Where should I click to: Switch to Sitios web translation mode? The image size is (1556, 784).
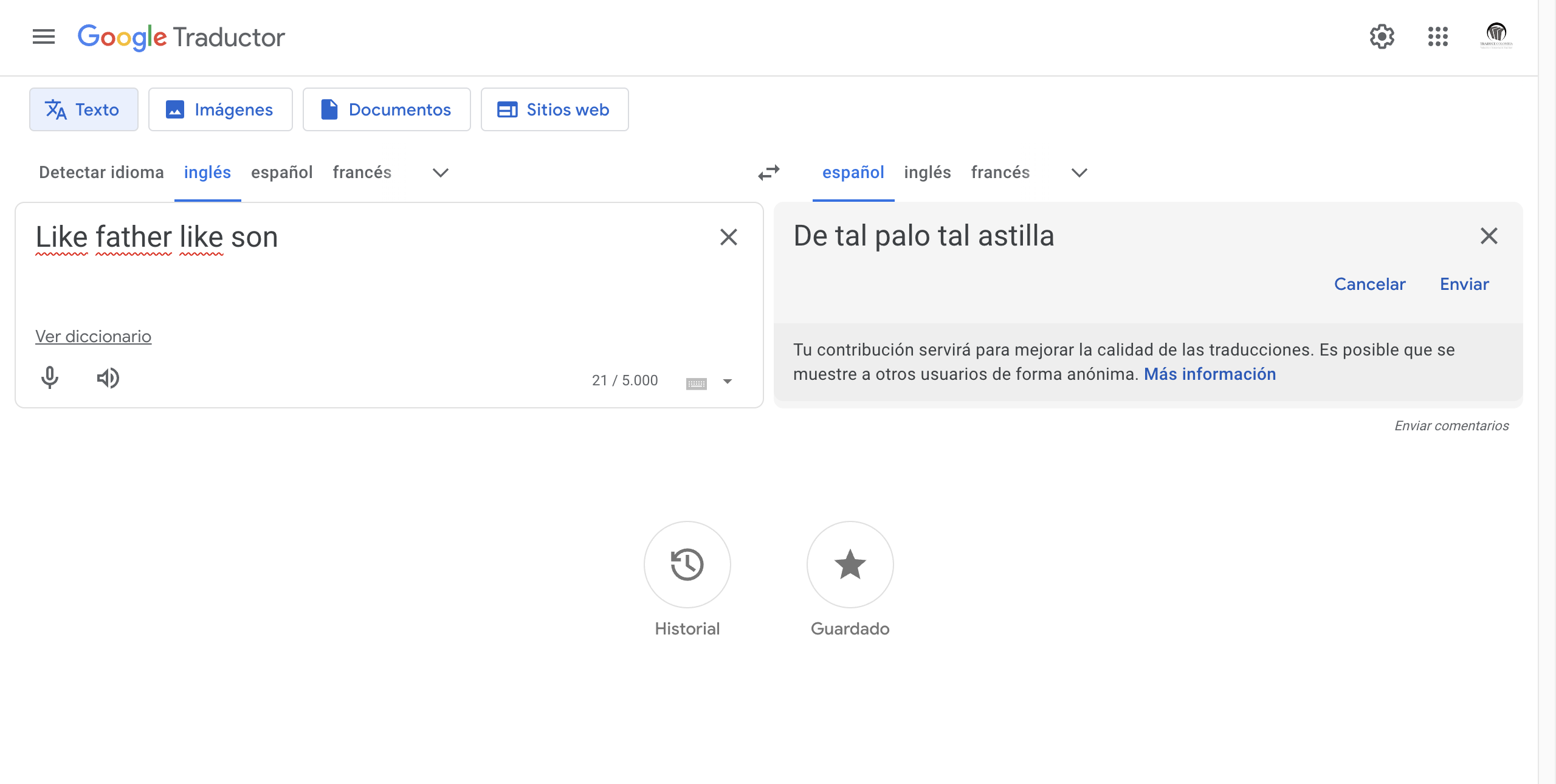point(555,109)
